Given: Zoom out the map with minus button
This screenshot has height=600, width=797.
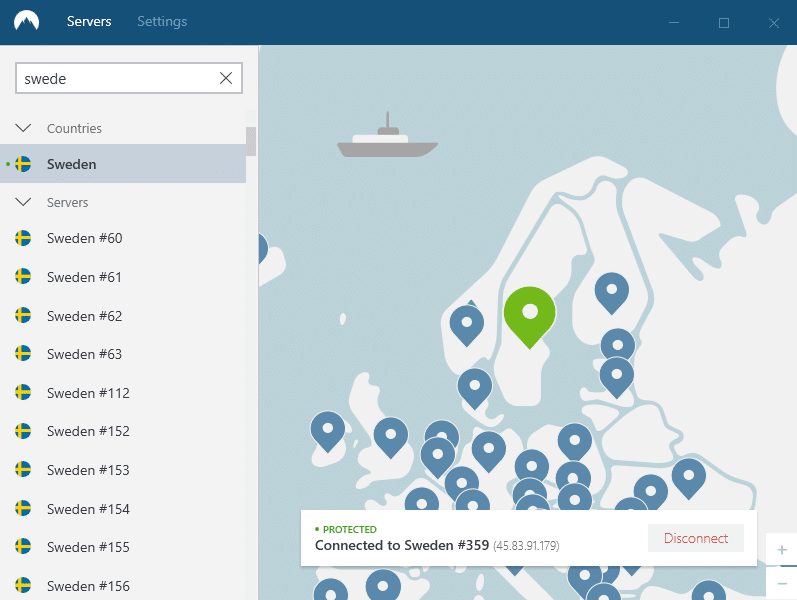Looking at the screenshot, I should pyautogui.click(x=782, y=583).
